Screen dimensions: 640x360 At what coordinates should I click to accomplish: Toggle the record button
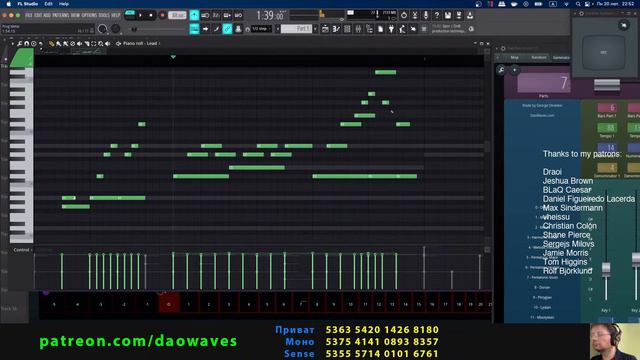coord(162,15)
